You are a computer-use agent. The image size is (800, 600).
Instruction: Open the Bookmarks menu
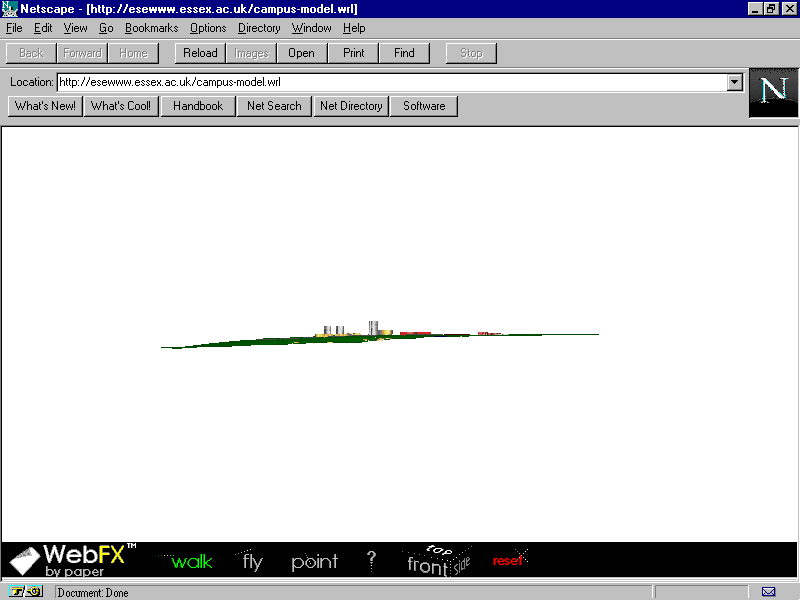coord(151,28)
